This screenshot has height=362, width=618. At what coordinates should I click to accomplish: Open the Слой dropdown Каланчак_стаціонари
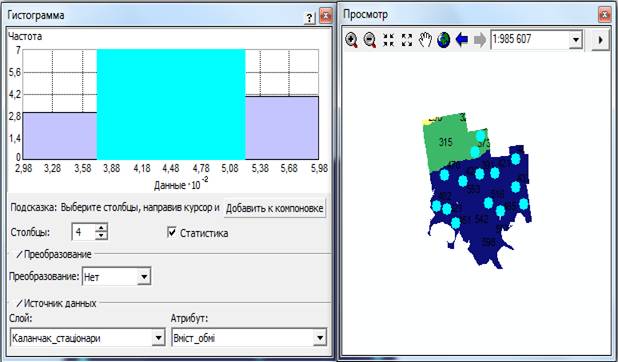(x=158, y=338)
